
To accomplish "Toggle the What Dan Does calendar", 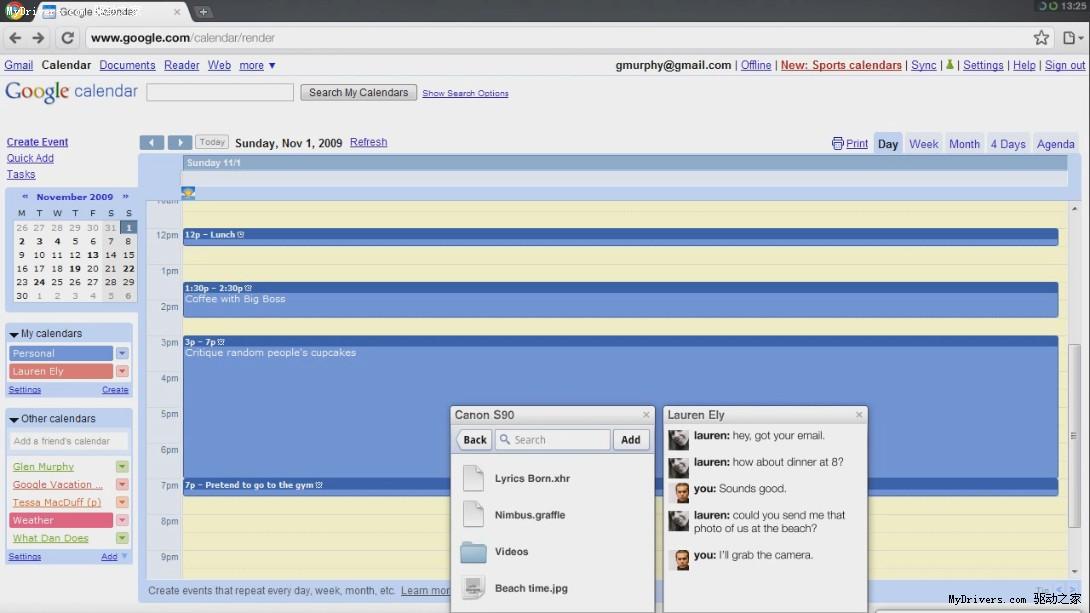I will [50, 538].
